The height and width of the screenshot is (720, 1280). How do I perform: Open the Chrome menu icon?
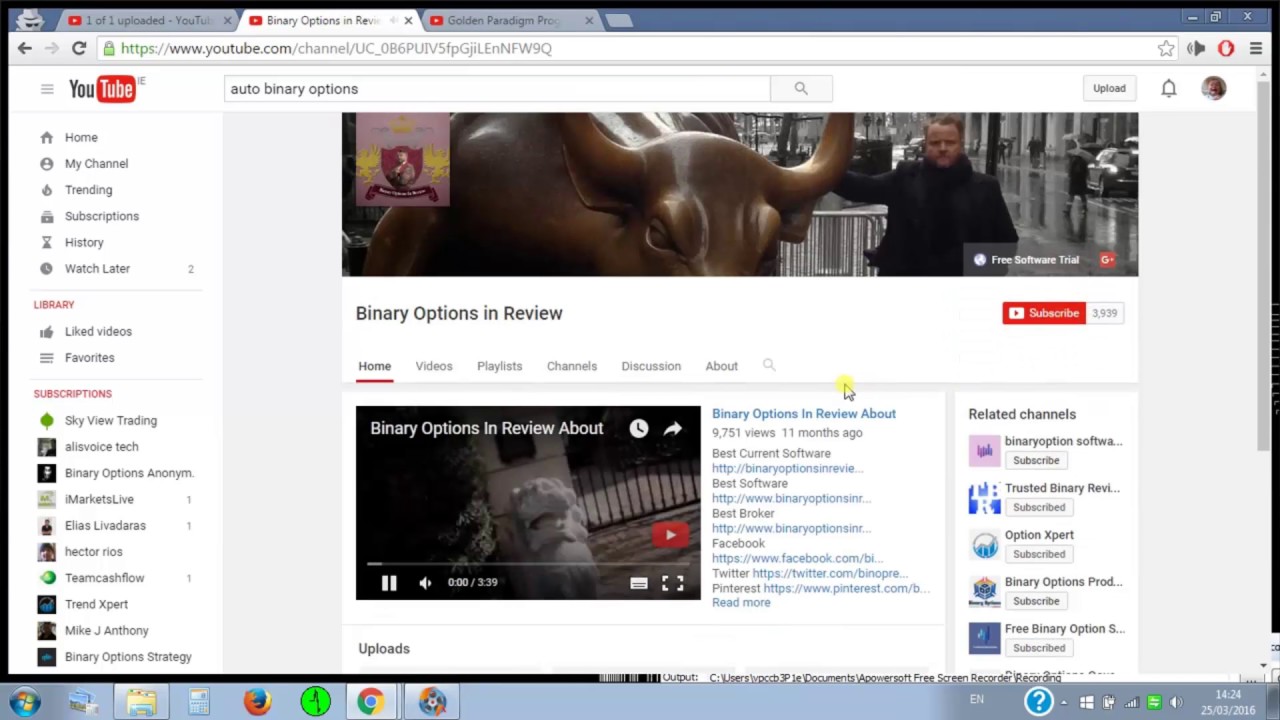pos(1255,48)
